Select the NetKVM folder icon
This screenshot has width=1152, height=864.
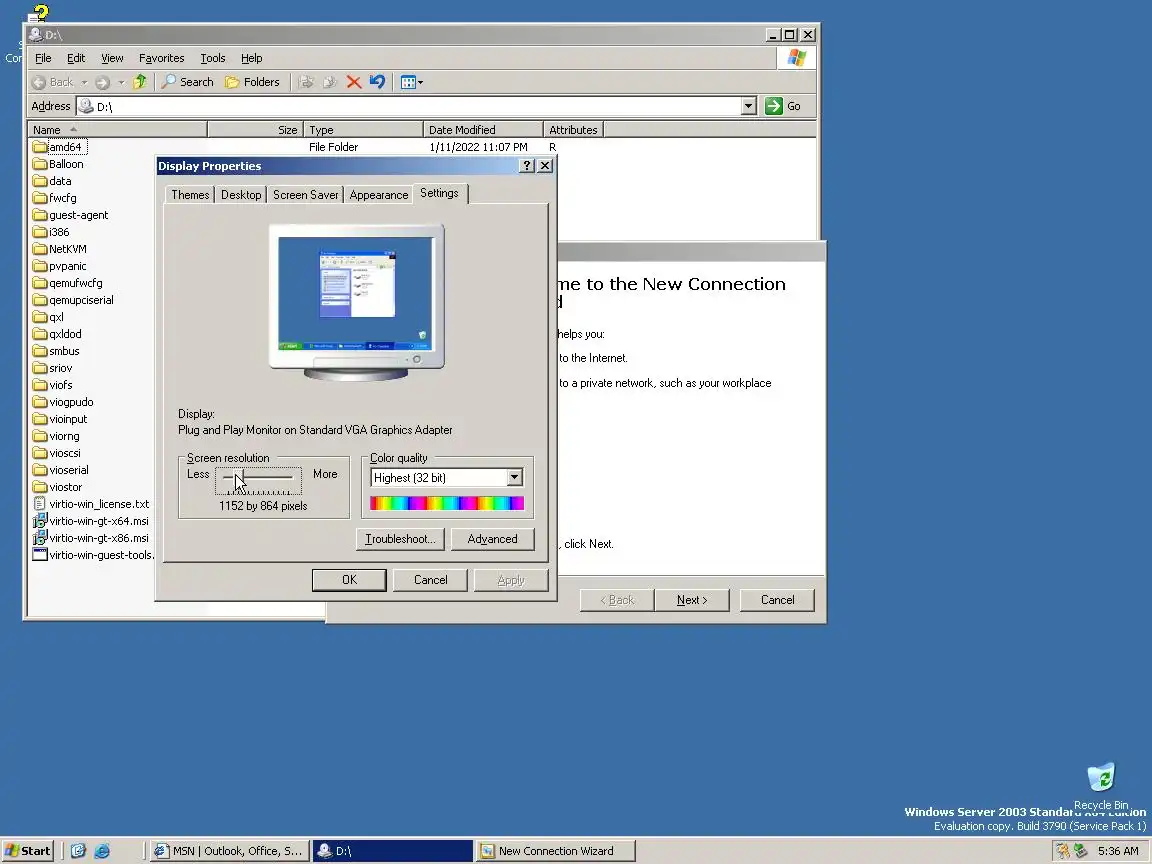pos(40,249)
